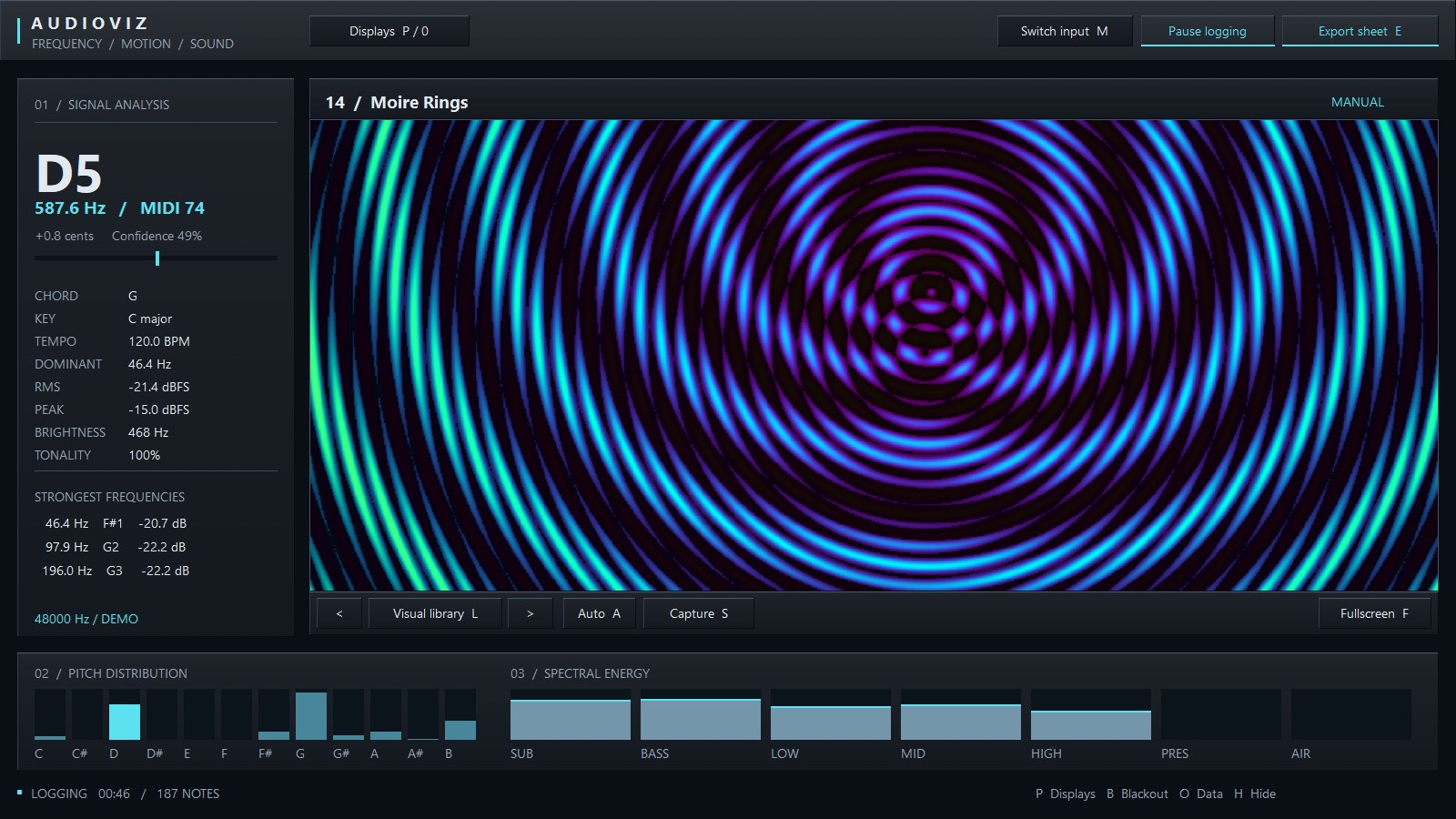Image resolution: width=1456 pixels, height=819 pixels.
Task: Click the D5 detected note readout
Action: pos(69,173)
